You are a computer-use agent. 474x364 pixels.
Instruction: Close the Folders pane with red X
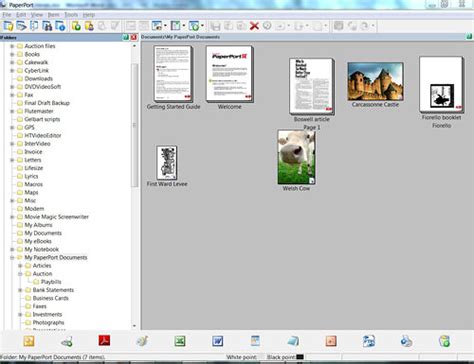click(134, 37)
